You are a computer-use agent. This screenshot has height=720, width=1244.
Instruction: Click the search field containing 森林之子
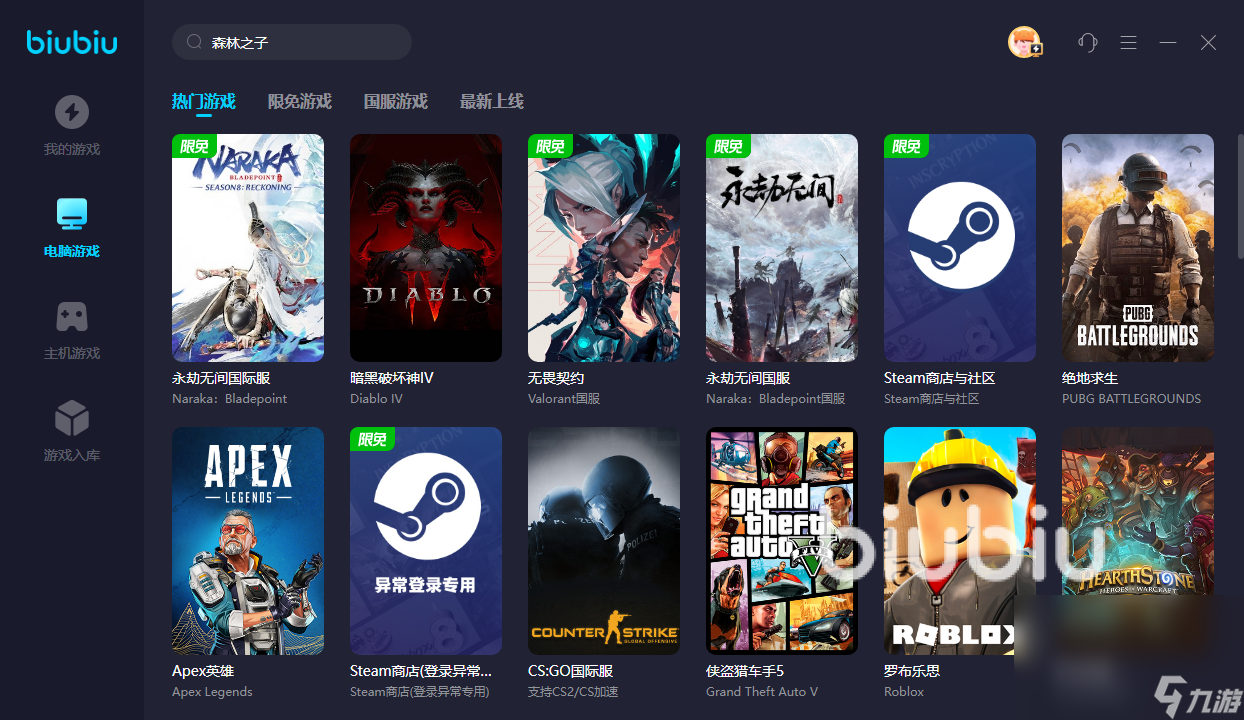[x=292, y=42]
